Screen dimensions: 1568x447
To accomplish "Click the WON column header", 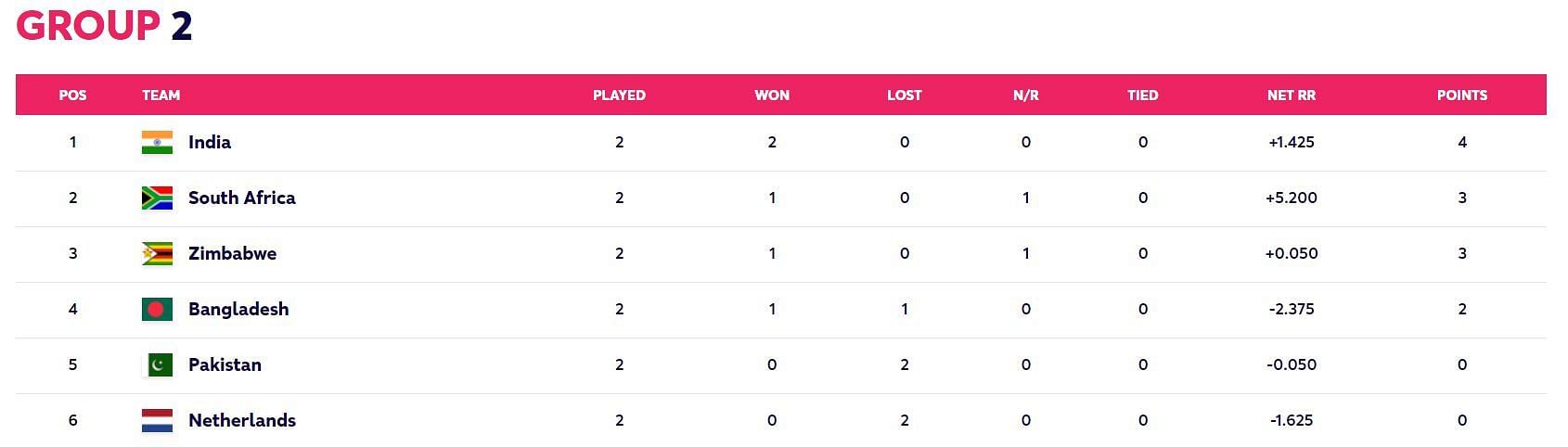I will click(x=771, y=95).
